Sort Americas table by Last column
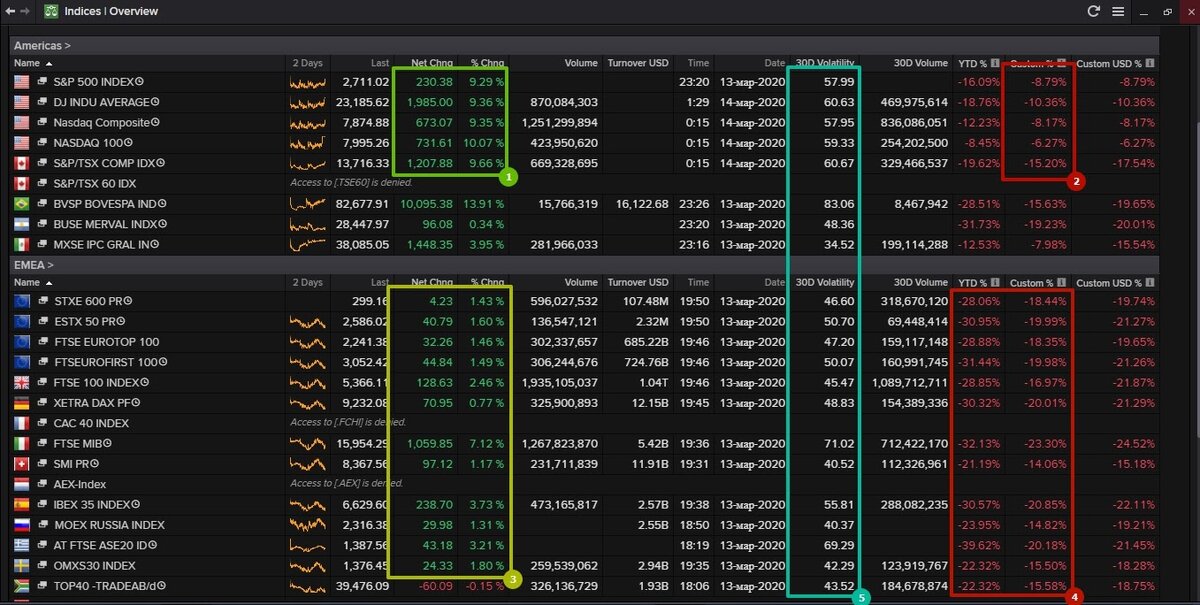This screenshot has width=1200, height=605. (x=379, y=63)
